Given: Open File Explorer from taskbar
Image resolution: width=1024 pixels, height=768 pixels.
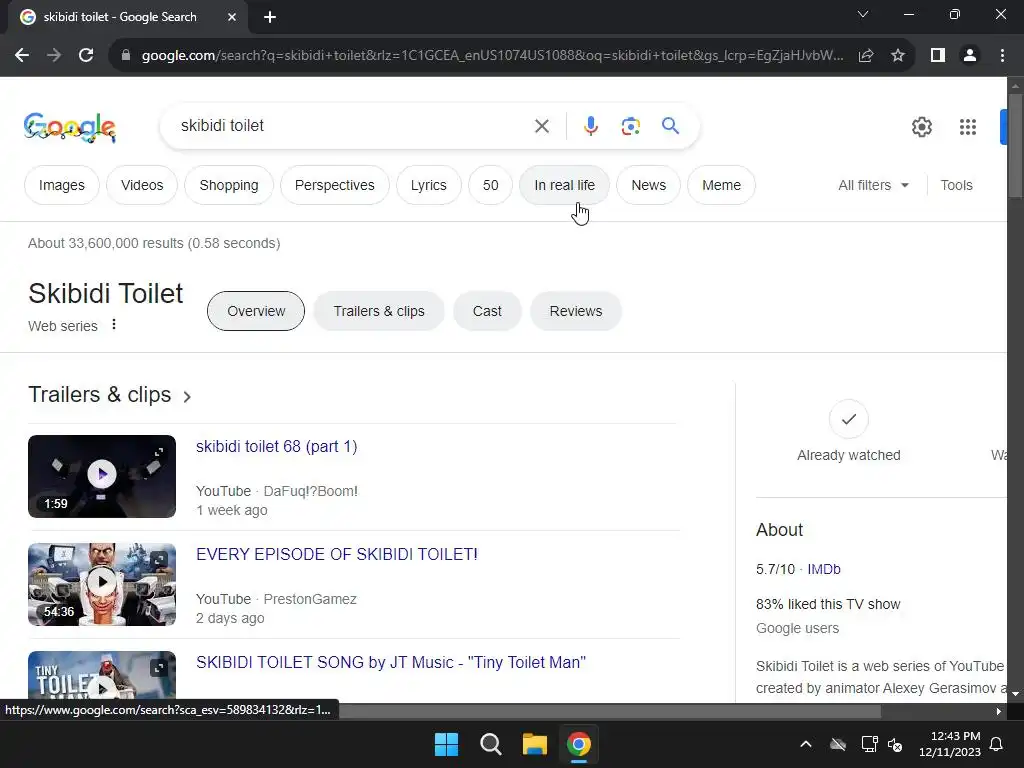Looking at the screenshot, I should [534, 744].
